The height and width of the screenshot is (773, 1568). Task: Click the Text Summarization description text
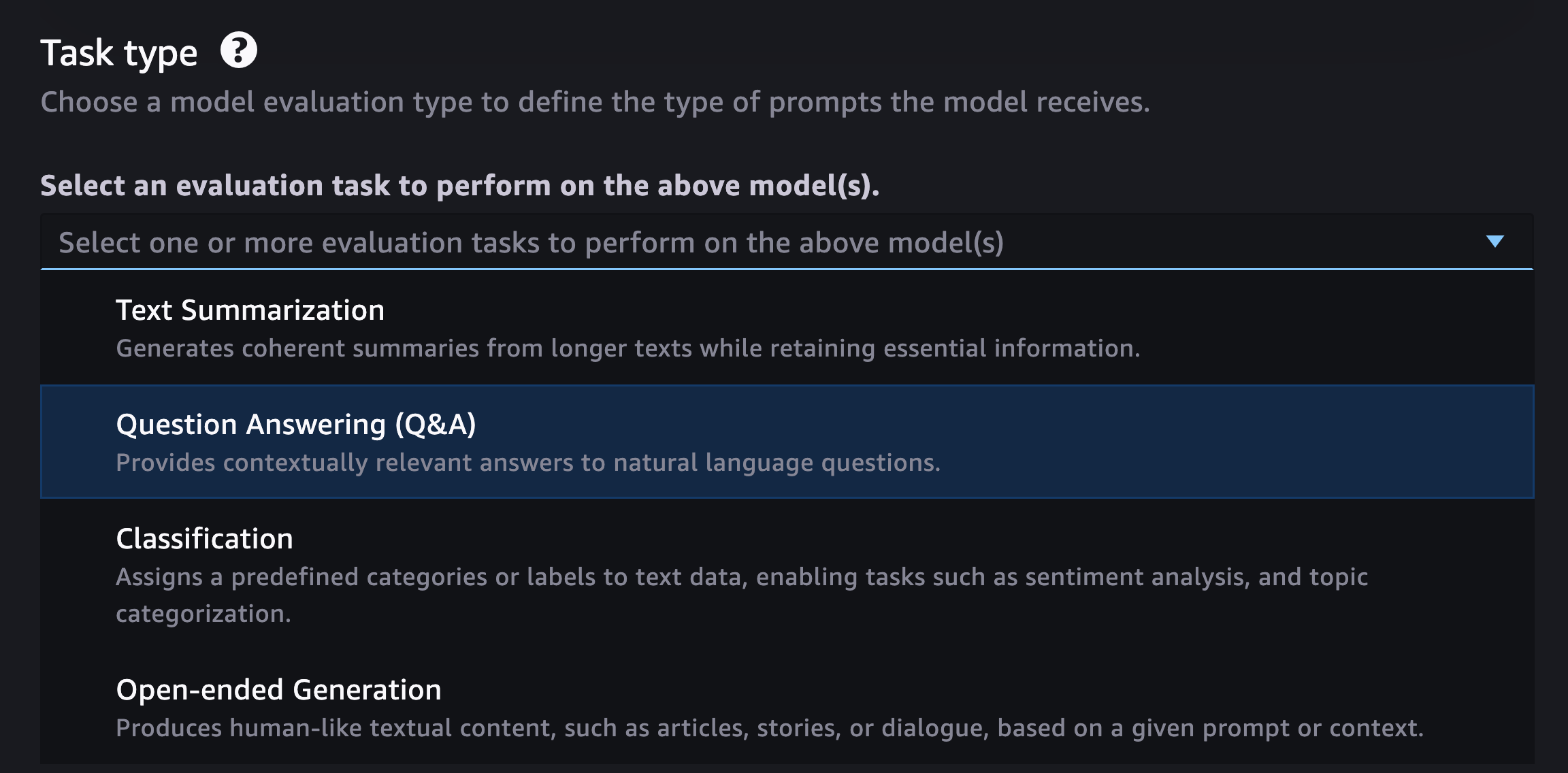pyautogui.click(x=627, y=348)
